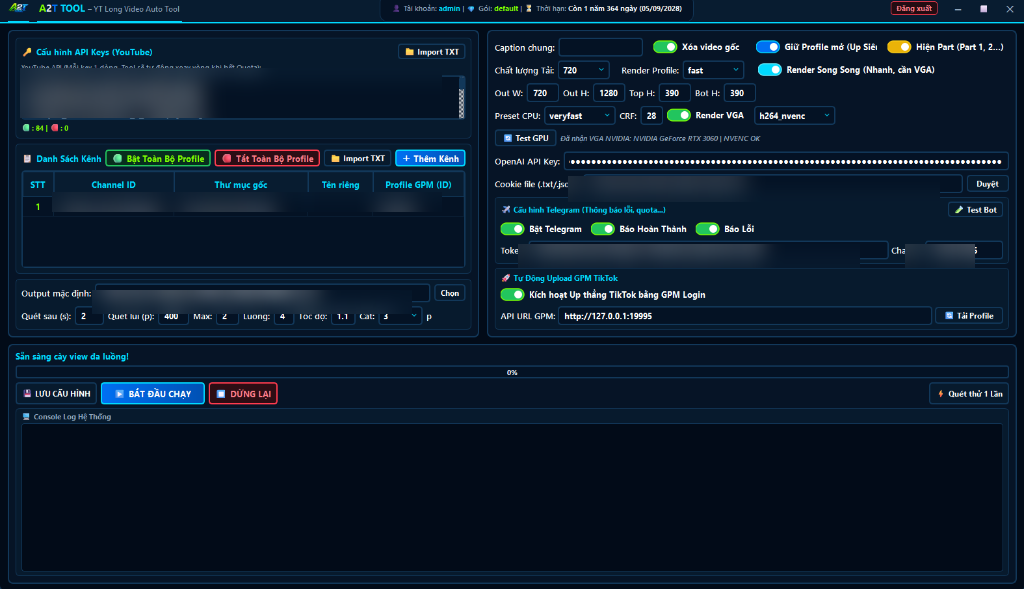
Task: Import API keys using the Import TXT button
Action: 432,52
